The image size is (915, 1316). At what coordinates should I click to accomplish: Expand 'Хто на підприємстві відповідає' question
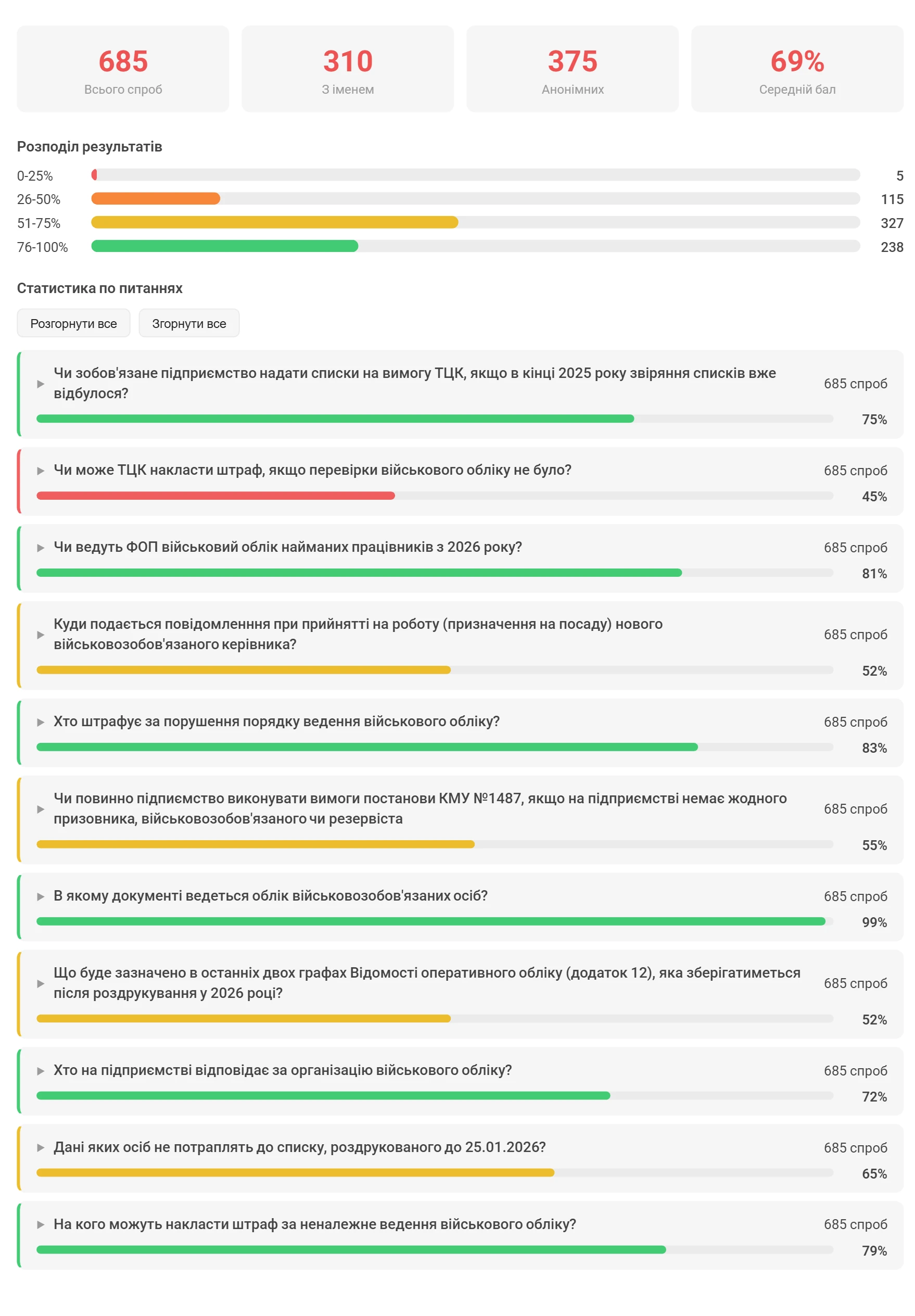click(283, 1070)
